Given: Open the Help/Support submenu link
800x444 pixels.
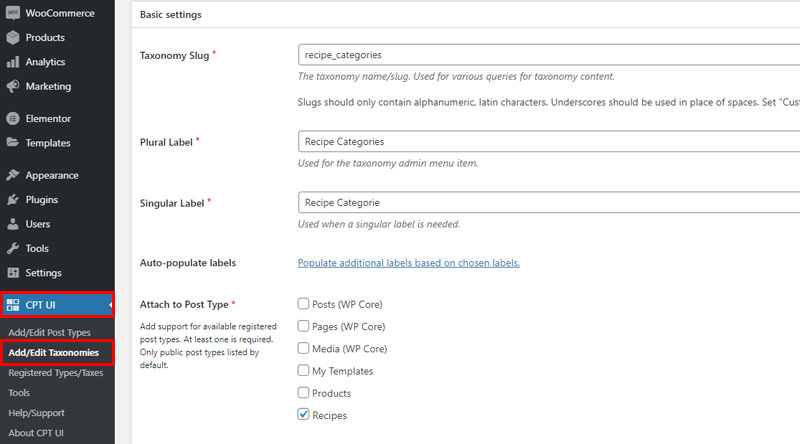Looking at the screenshot, I should point(36,413).
